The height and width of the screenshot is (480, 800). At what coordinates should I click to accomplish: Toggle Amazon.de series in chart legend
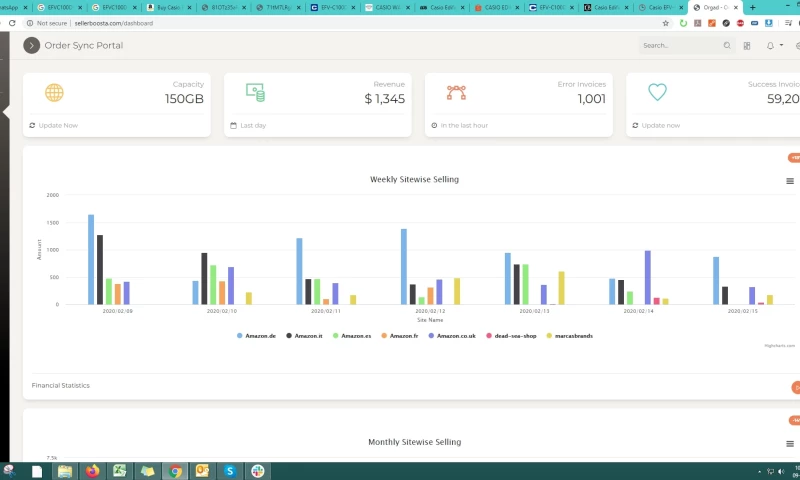(259, 336)
